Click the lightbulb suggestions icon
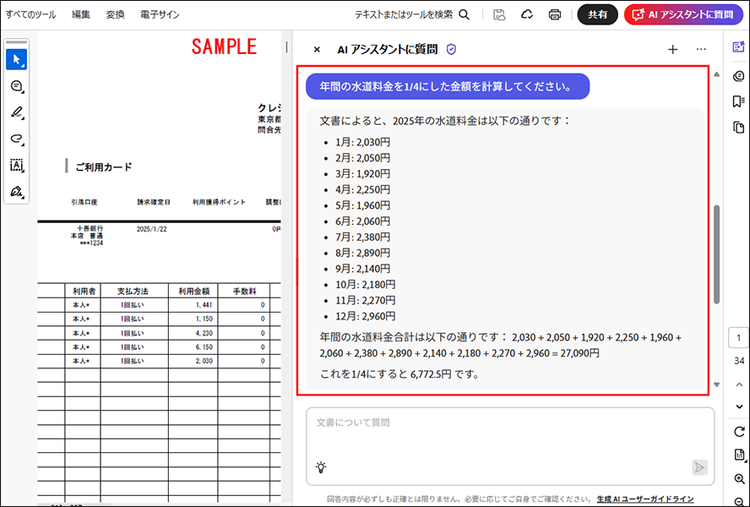Viewport: 750px width, 507px height. [321, 466]
